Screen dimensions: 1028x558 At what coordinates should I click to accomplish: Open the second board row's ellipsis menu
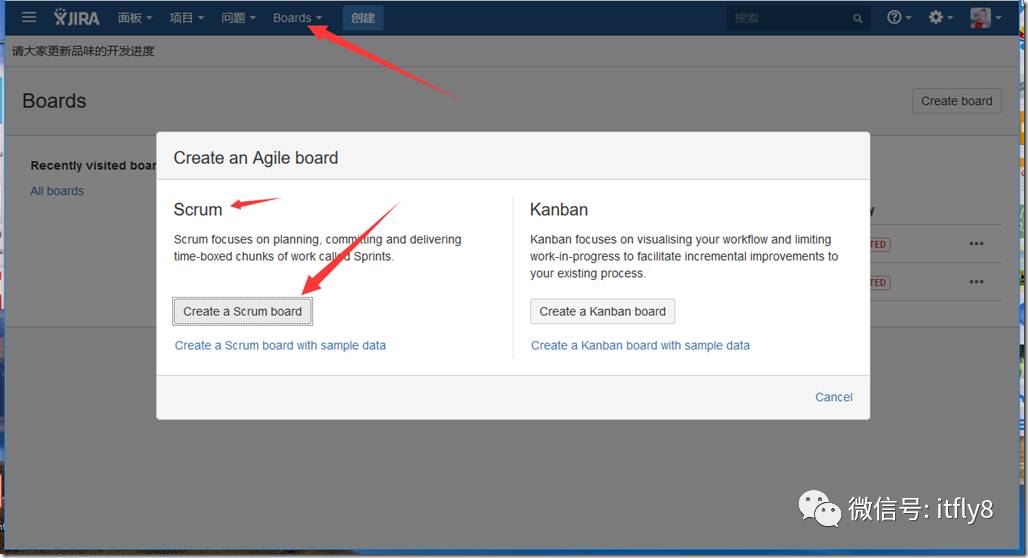pyautogui.click(x=976, y=281)
